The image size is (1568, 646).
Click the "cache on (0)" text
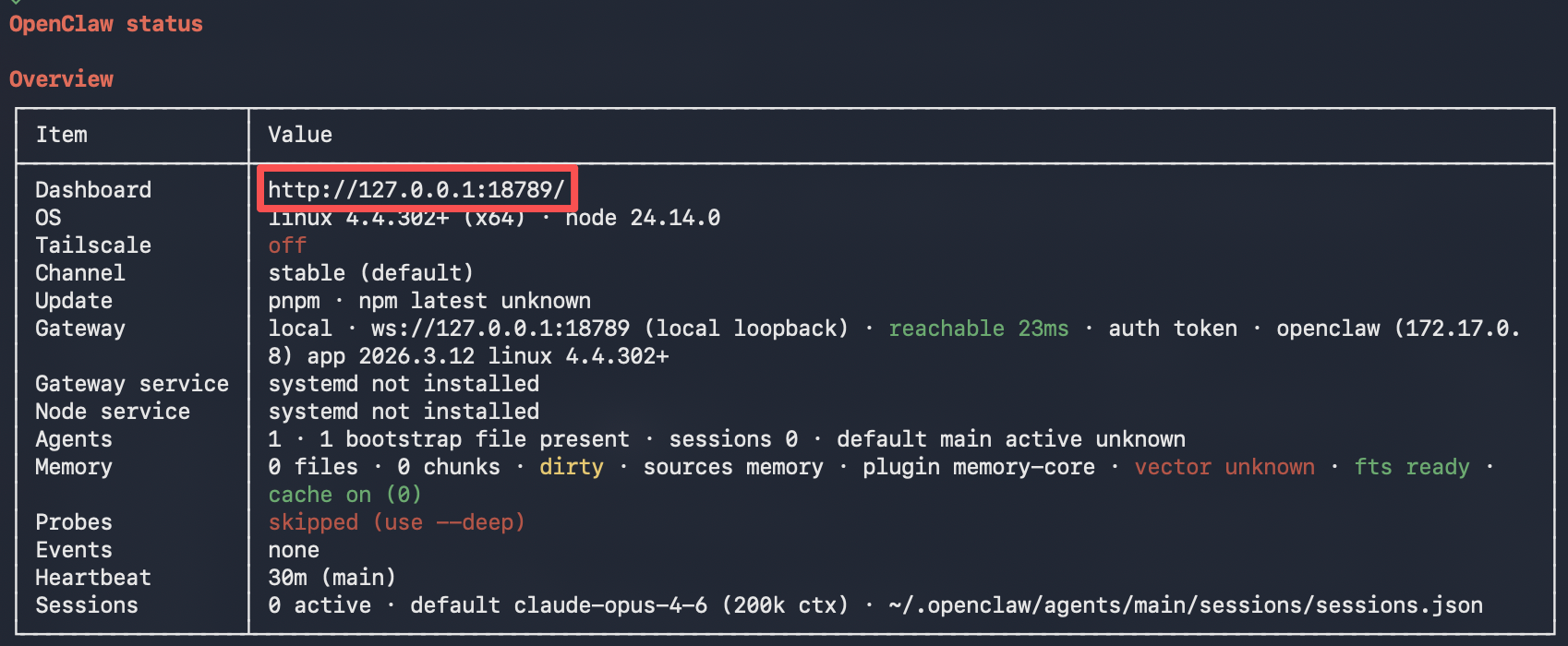pos(344,495)
